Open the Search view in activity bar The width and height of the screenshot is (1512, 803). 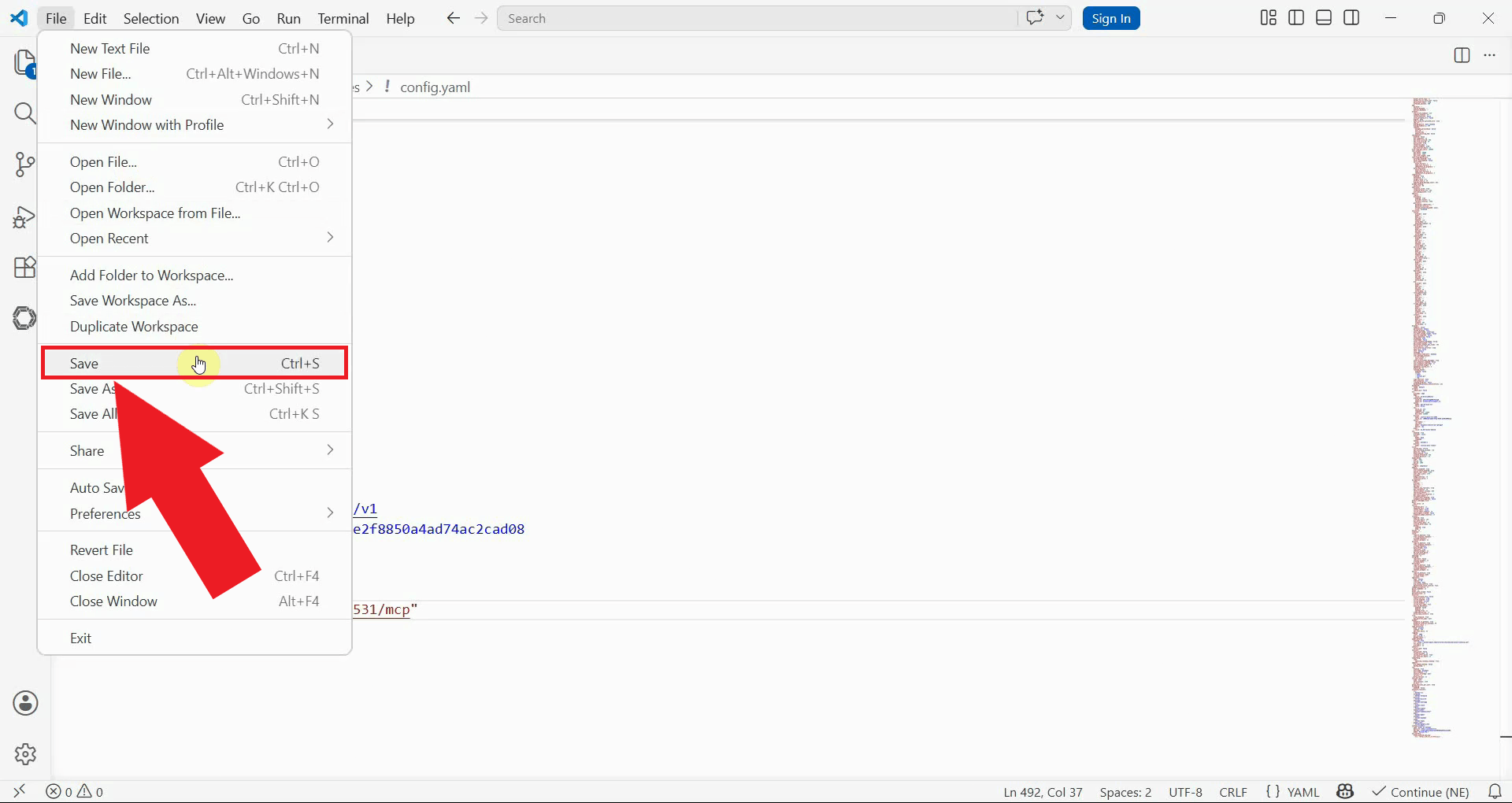coord(25,113)
